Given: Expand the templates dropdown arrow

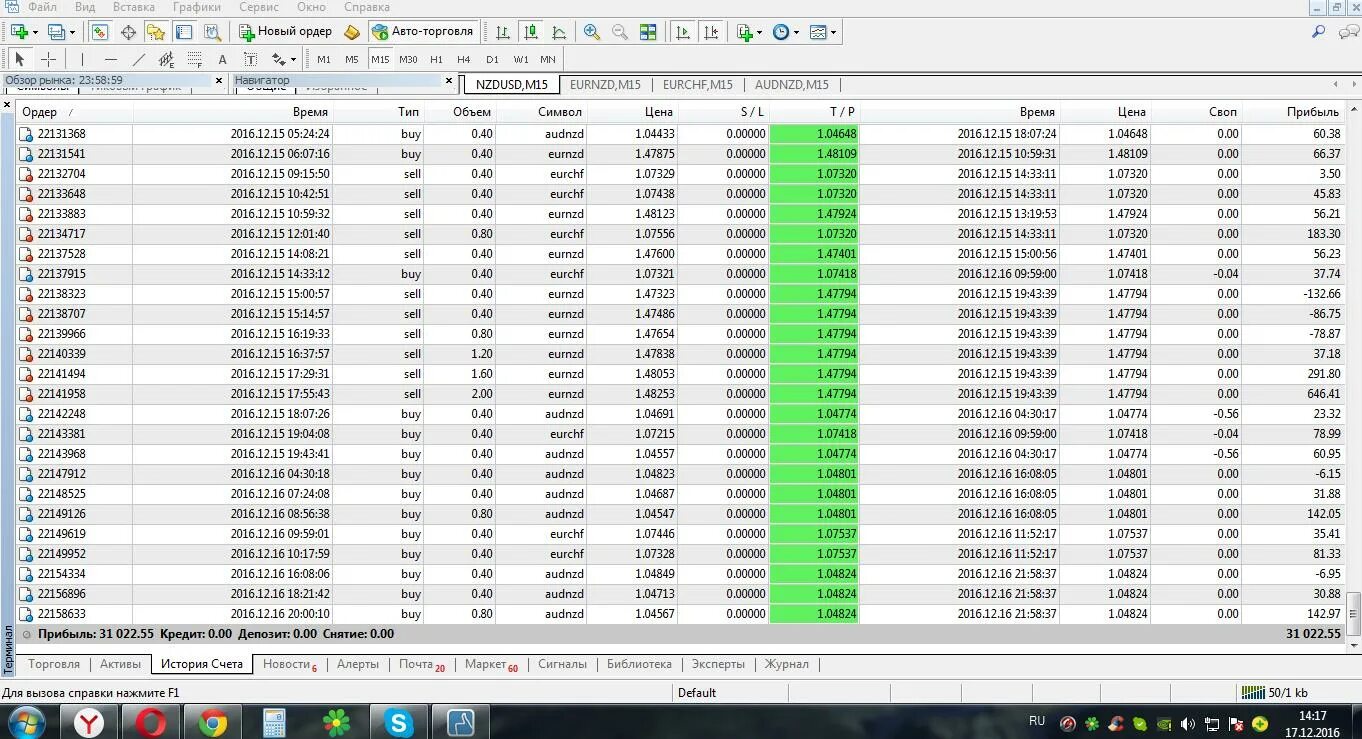Looking at the screenshot, I should click(833, 32).
